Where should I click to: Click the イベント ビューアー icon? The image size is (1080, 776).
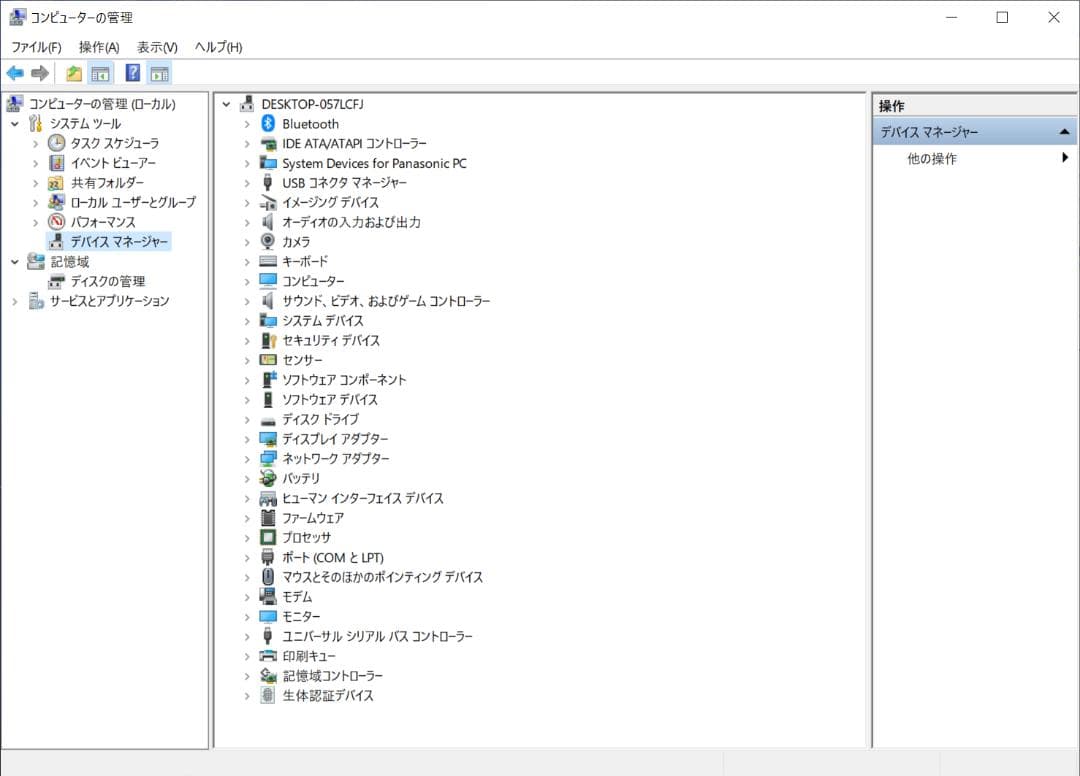click(55, 162)
